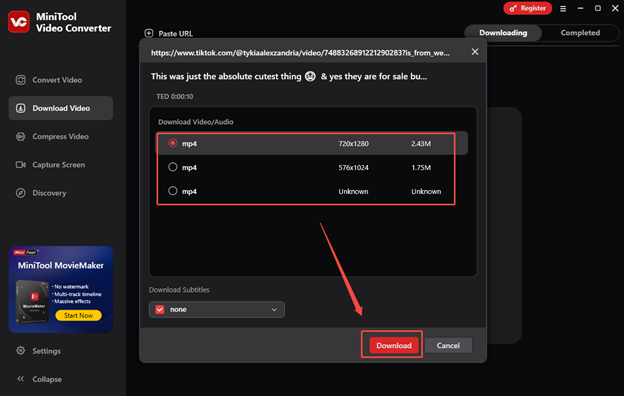Viewport: 624px width, 396px height.
Task: Open Settings label in the sidebar
Action: tap(47, 351)
